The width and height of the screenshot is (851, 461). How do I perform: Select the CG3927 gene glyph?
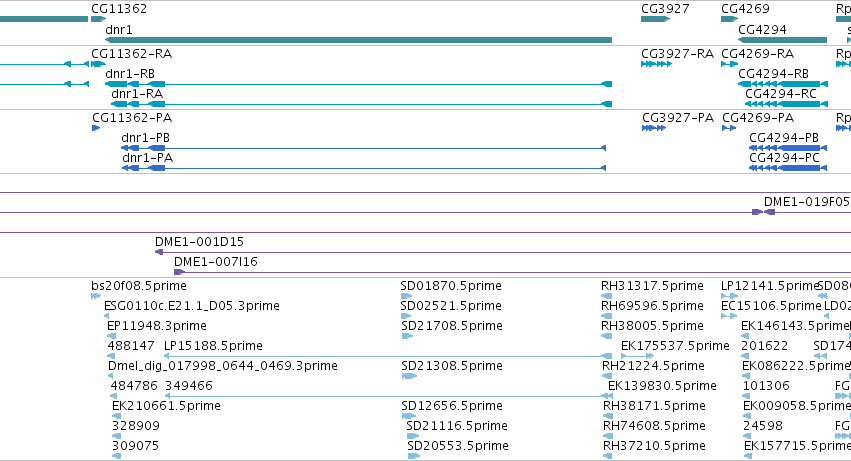[x=655, y=19]
